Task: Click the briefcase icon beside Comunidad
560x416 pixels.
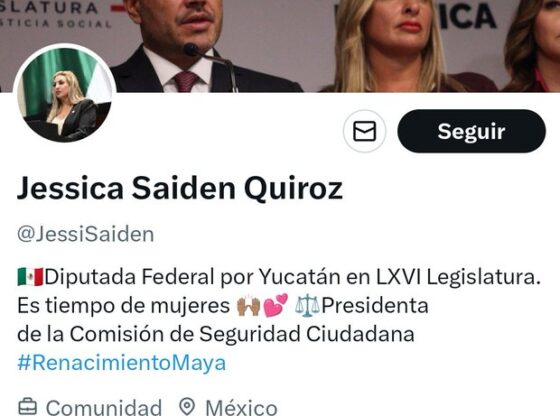Action: click(28, 406)
